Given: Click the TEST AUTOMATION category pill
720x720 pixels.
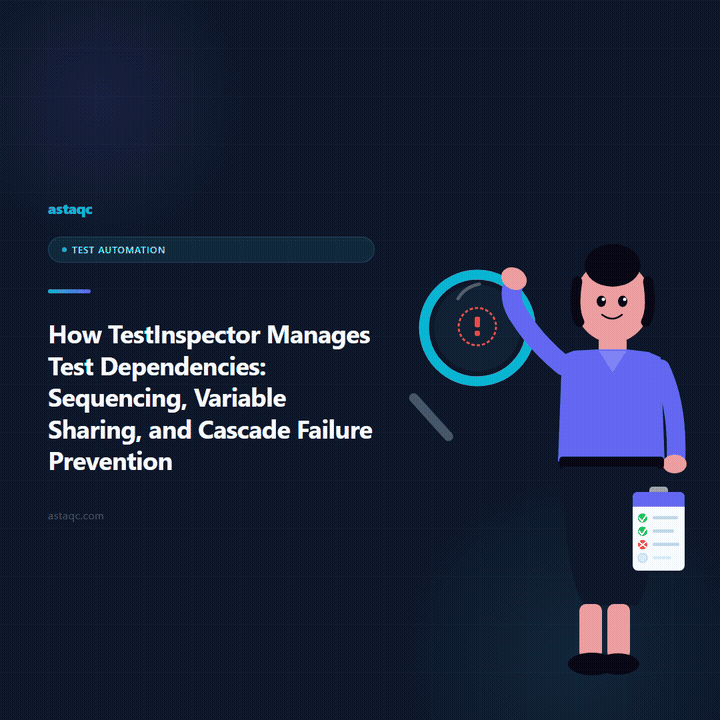Looking at the screenshot, I should 211,250.
